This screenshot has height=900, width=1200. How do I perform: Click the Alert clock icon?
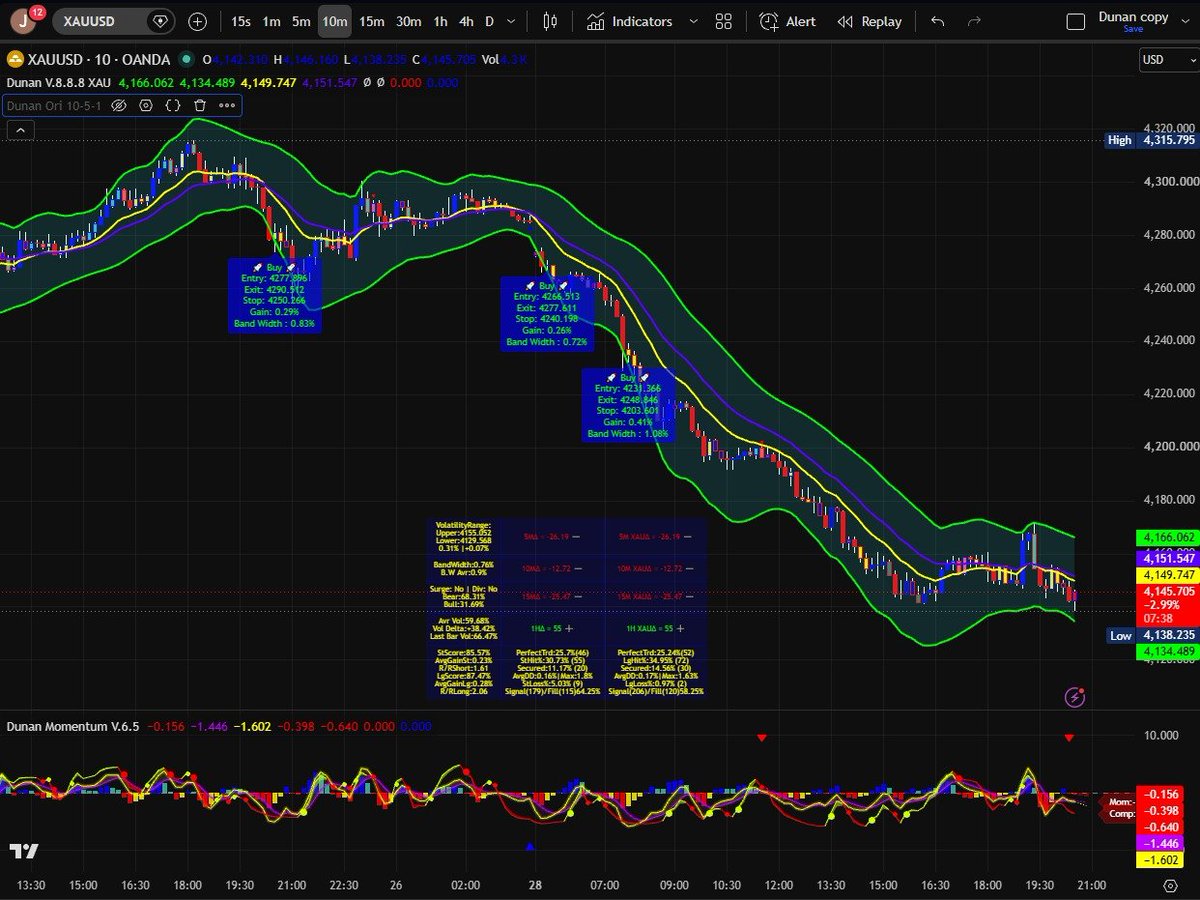[768, 21]
